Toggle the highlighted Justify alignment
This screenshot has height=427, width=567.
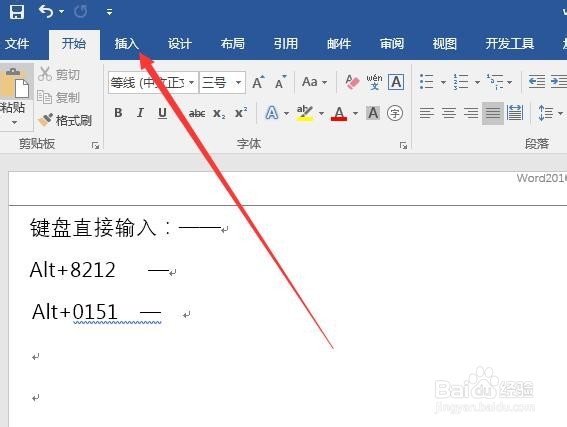point(493,114)
